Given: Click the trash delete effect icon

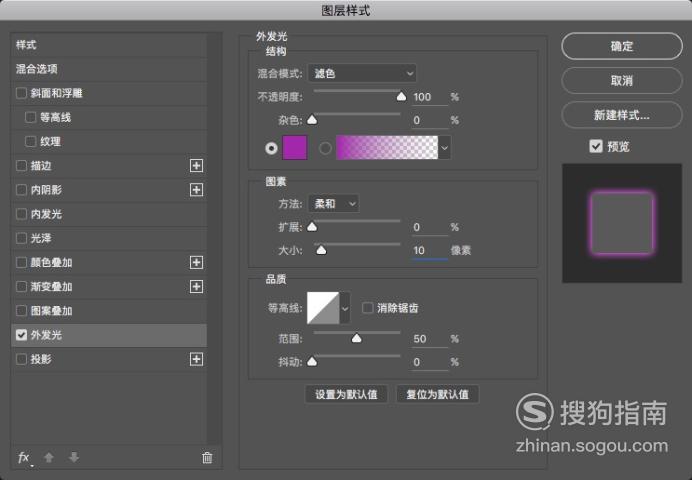Looking at the screenshot, I should point(207,458).
